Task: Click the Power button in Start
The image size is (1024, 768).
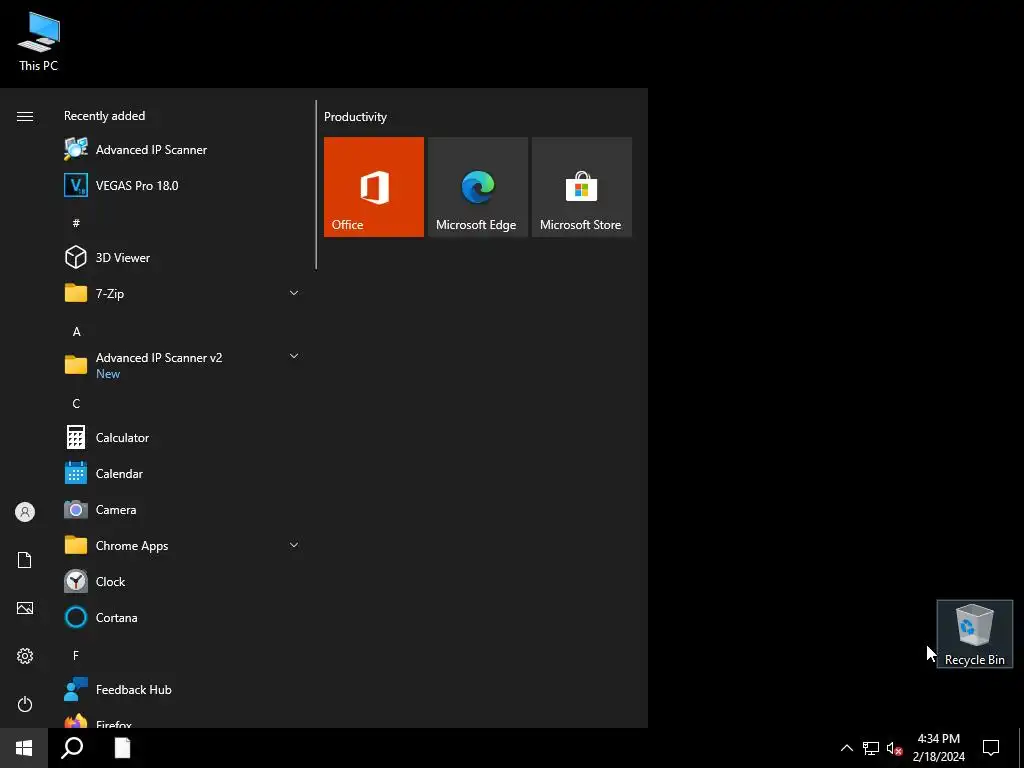Action: (x=25, y=704)
